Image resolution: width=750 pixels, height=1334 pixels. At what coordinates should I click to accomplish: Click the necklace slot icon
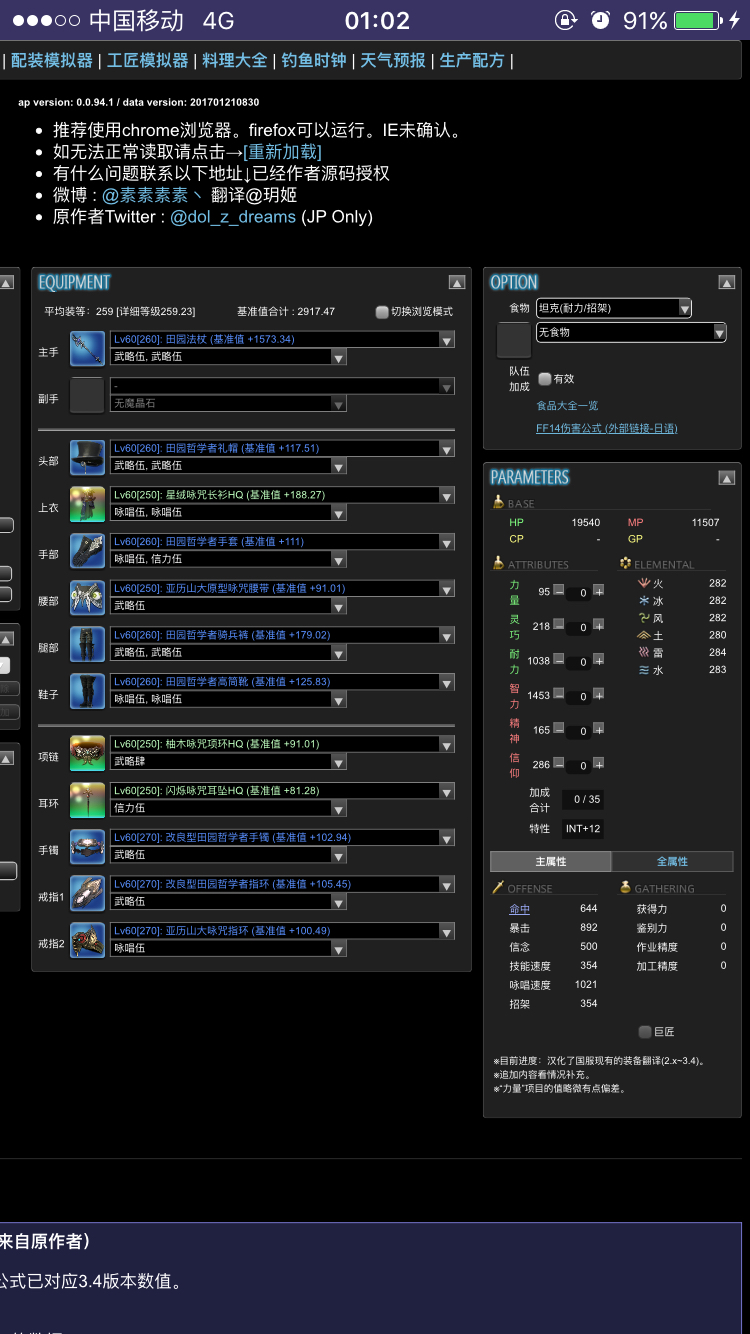88,753
